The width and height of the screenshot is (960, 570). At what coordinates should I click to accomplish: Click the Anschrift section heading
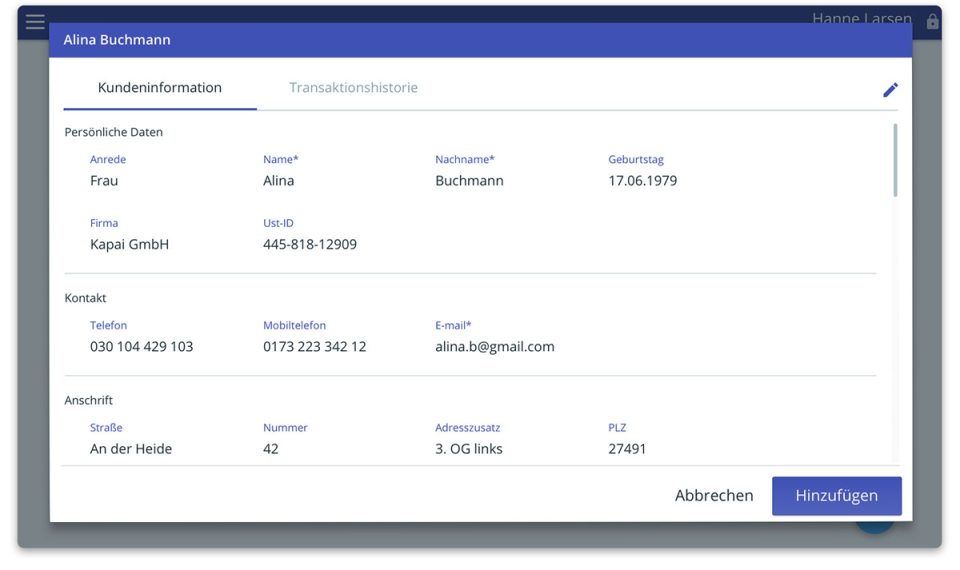89,400
